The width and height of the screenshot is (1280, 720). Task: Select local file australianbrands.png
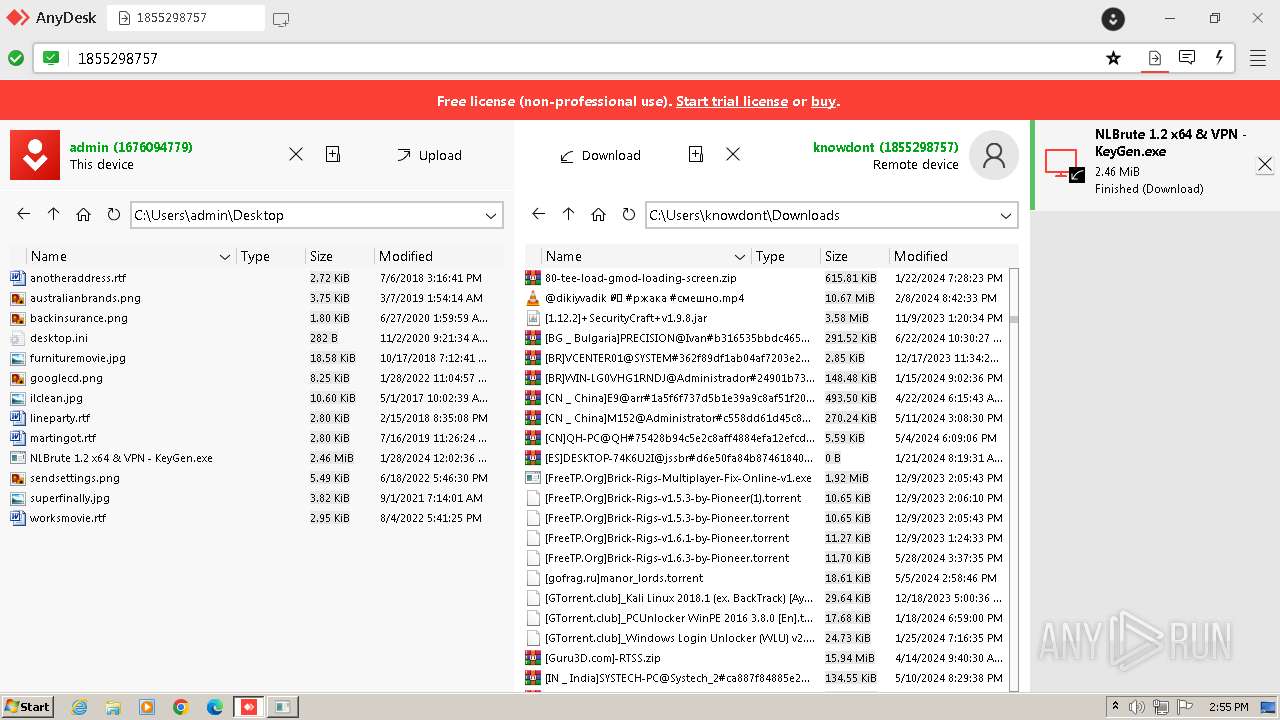point(257,298)
